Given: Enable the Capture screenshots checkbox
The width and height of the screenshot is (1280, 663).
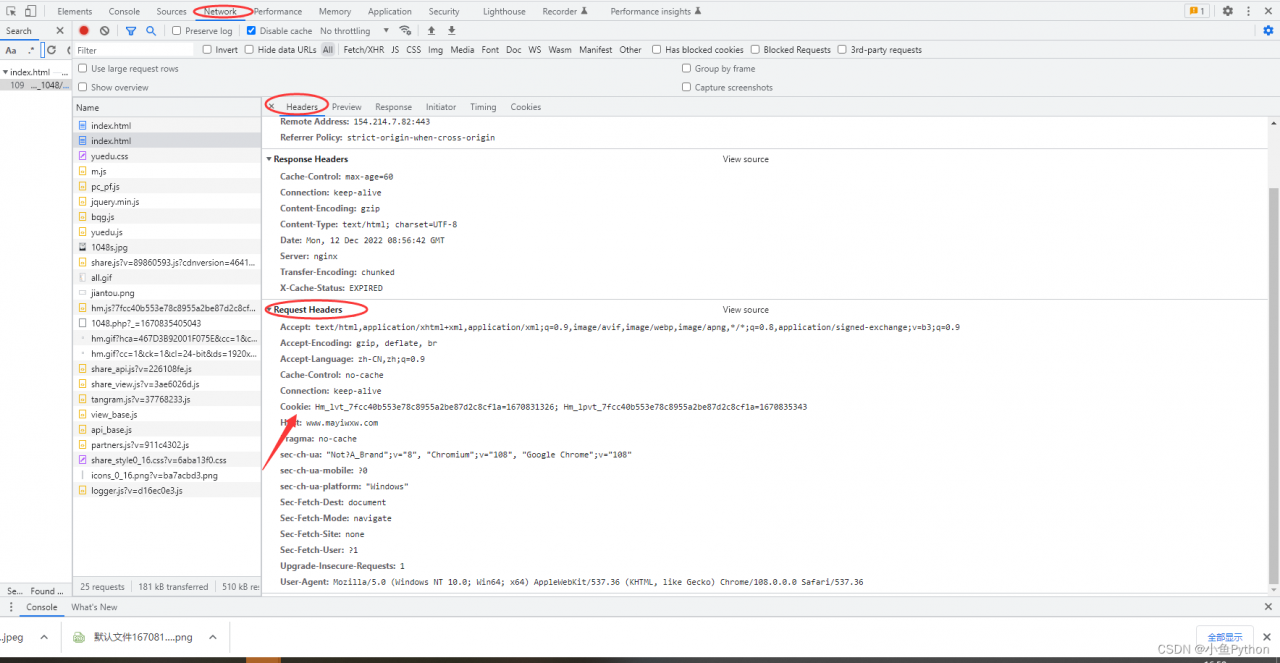Looking at the screenshot, I should pos(687,87).
